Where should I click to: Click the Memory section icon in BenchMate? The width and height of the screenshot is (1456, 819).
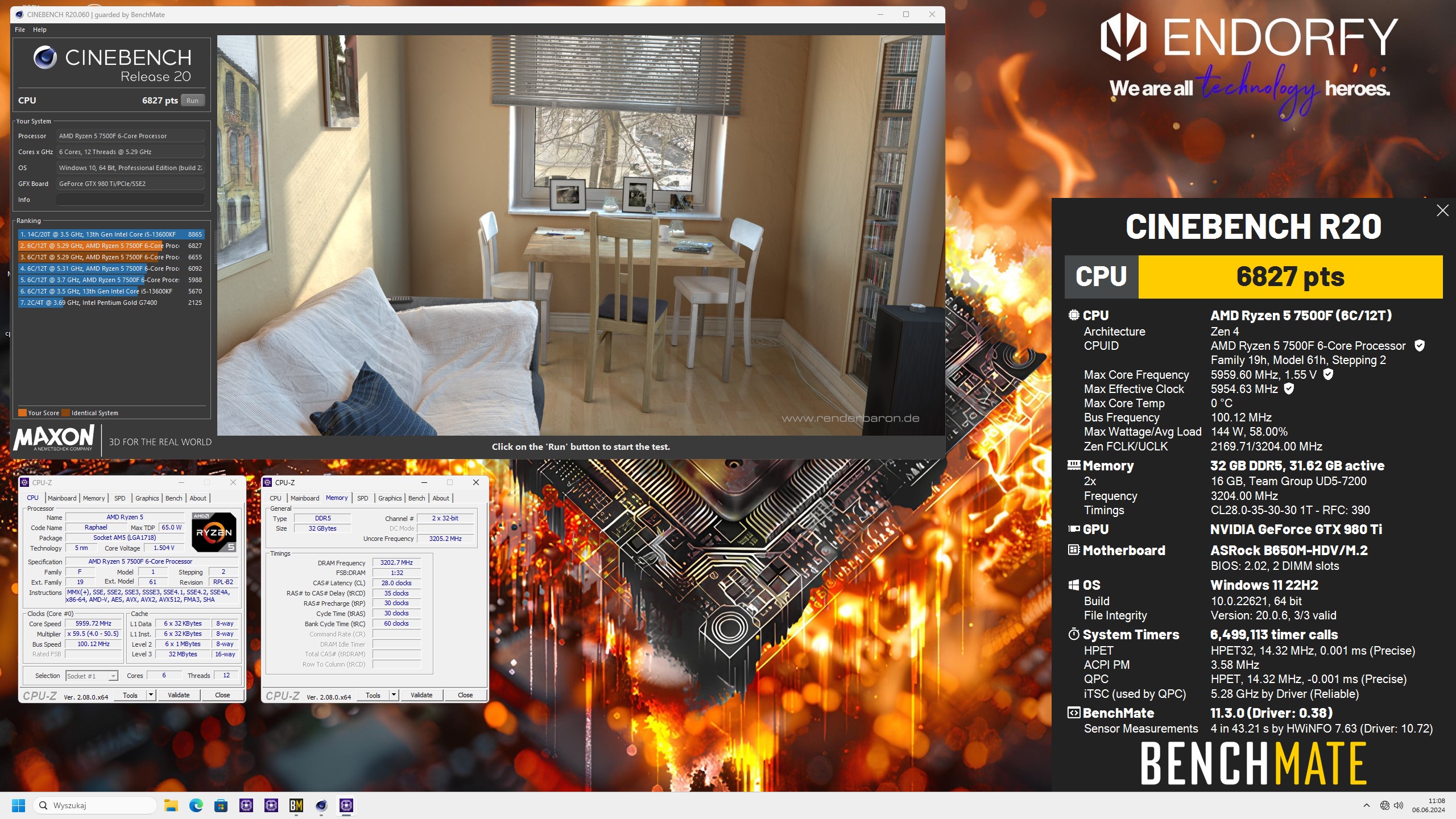1074,465
